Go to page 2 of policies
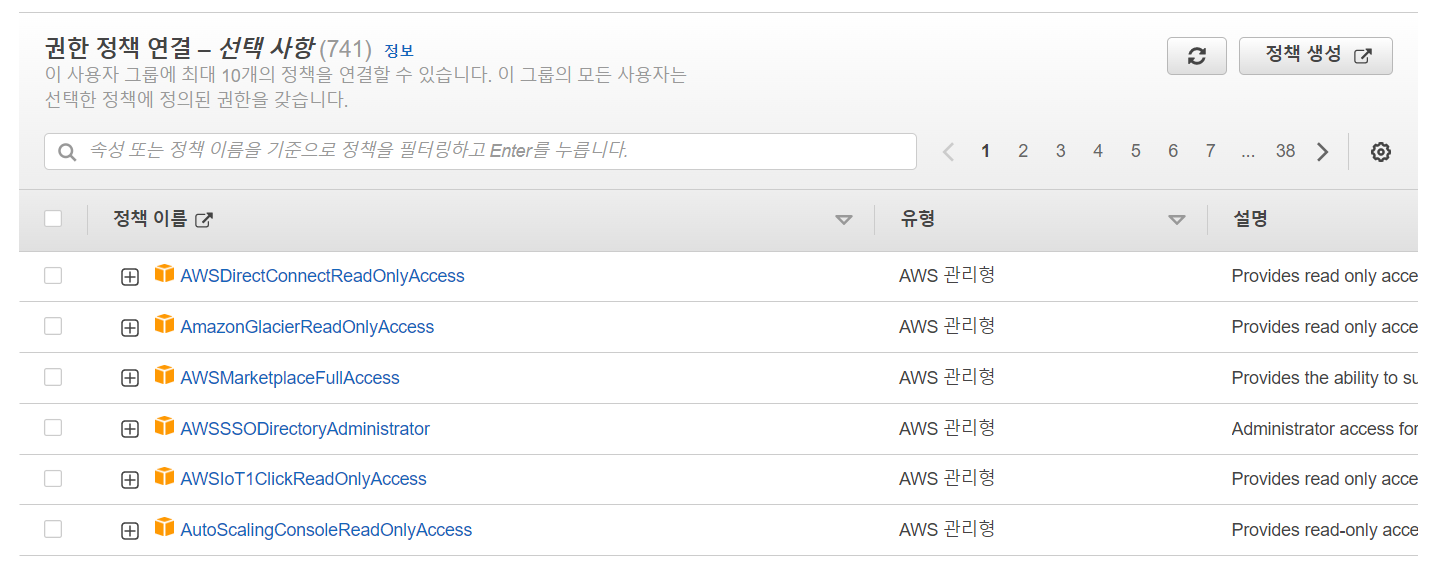 1023,151
